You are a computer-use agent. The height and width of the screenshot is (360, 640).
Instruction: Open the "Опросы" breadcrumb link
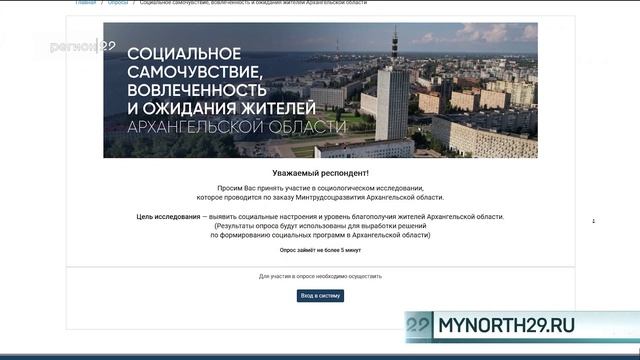[118, 2]
